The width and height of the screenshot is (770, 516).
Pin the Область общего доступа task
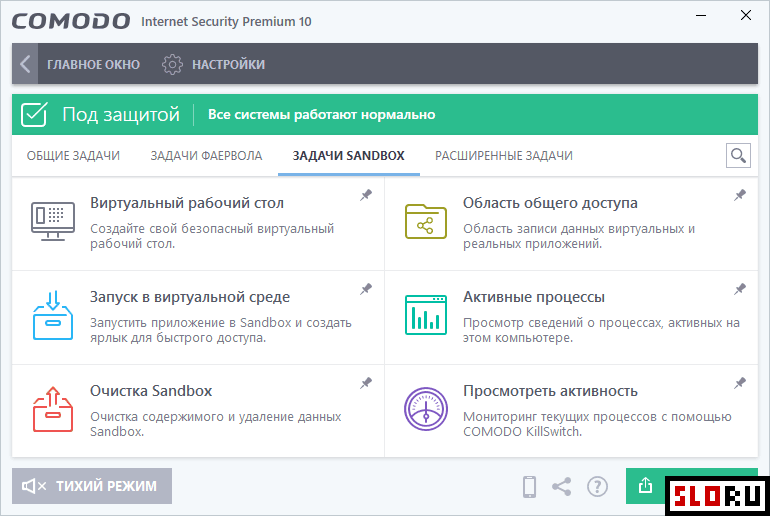[x=740, y=195]
